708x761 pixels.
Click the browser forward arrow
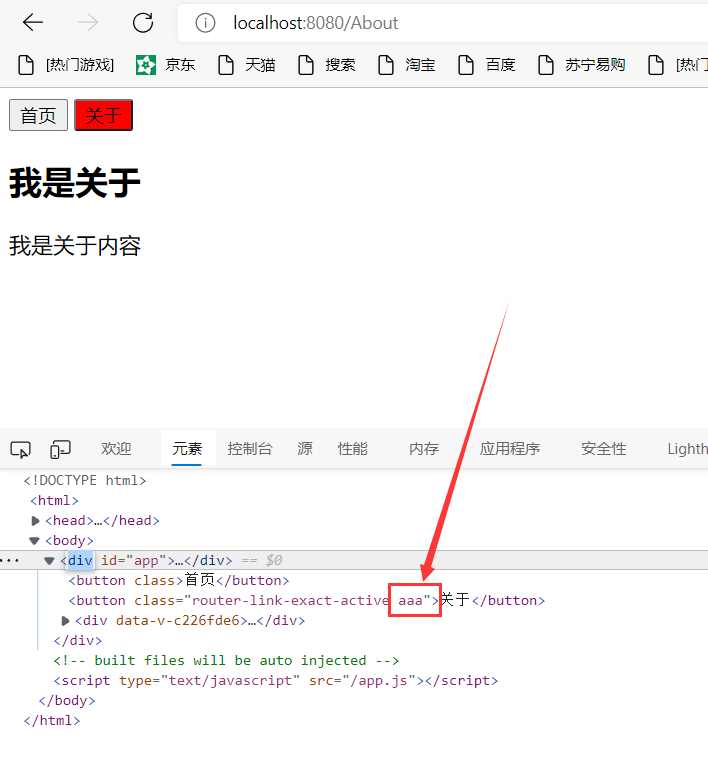pos(88,22)
